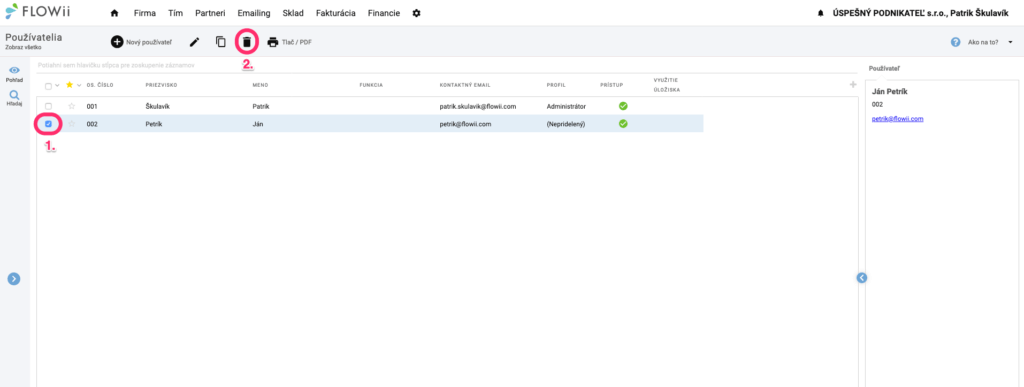
Task: Filter by yellow star header icon
Action: [x=70, y=85]
